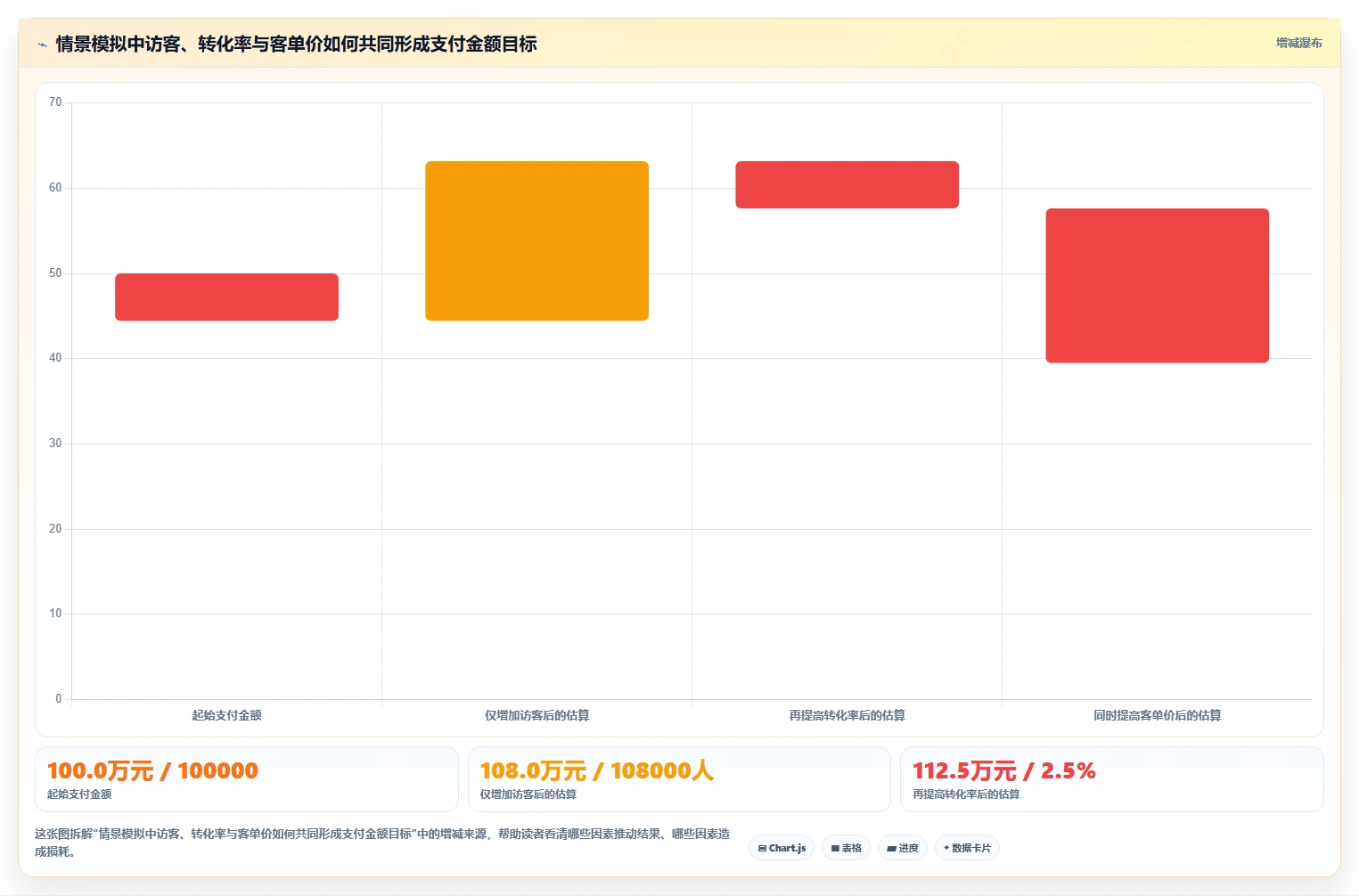Click axis label 起始支付金额
This screenshot has height=896, width=1359.
point(226,715)
